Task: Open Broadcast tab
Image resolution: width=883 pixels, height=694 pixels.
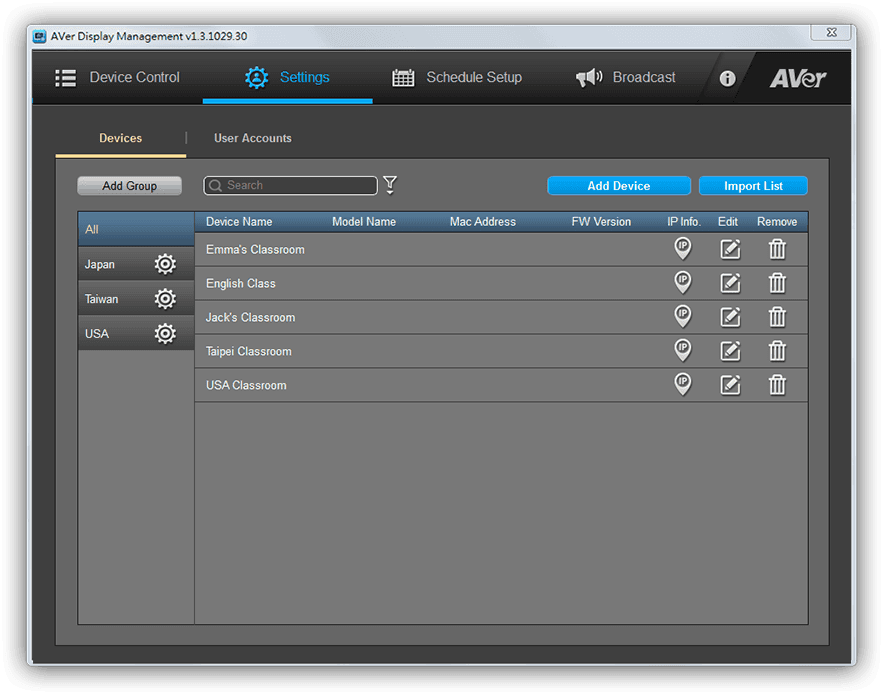Action: click(x=625, y=77)
